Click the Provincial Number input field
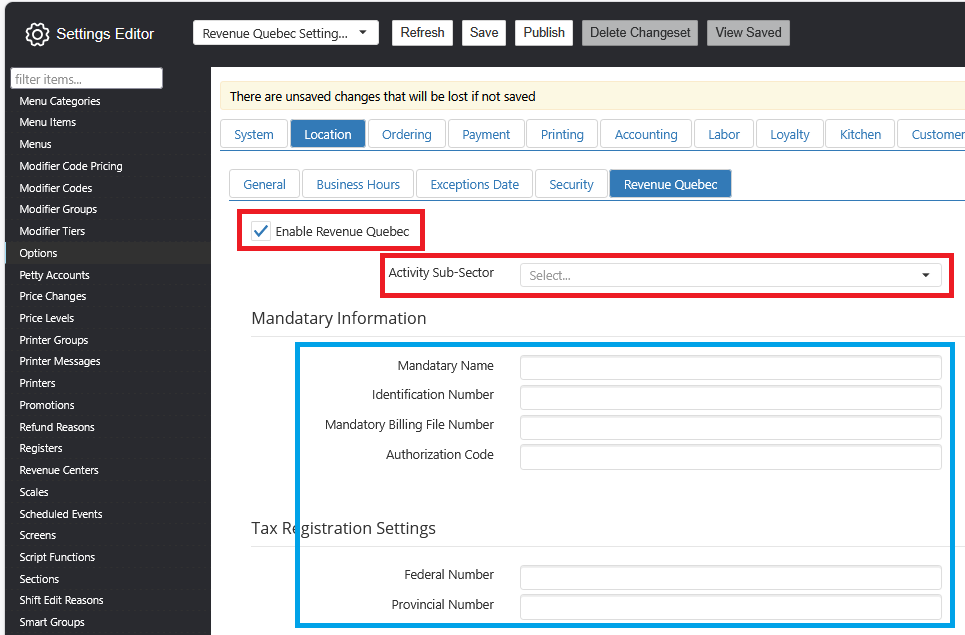The width and height of the screenshot is (965, 635). point(731,607)
